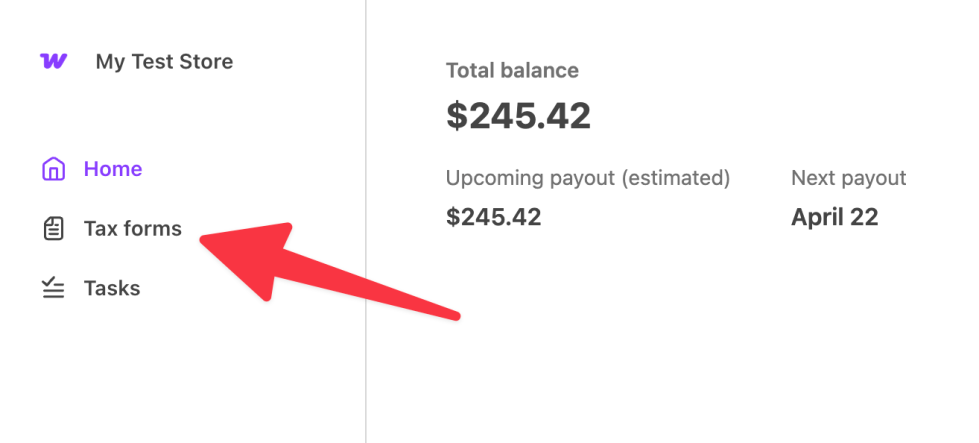Screen dimensions: 979x443
Task: Open the Tax forms sidebar item
Action: [x=132, y=229]
